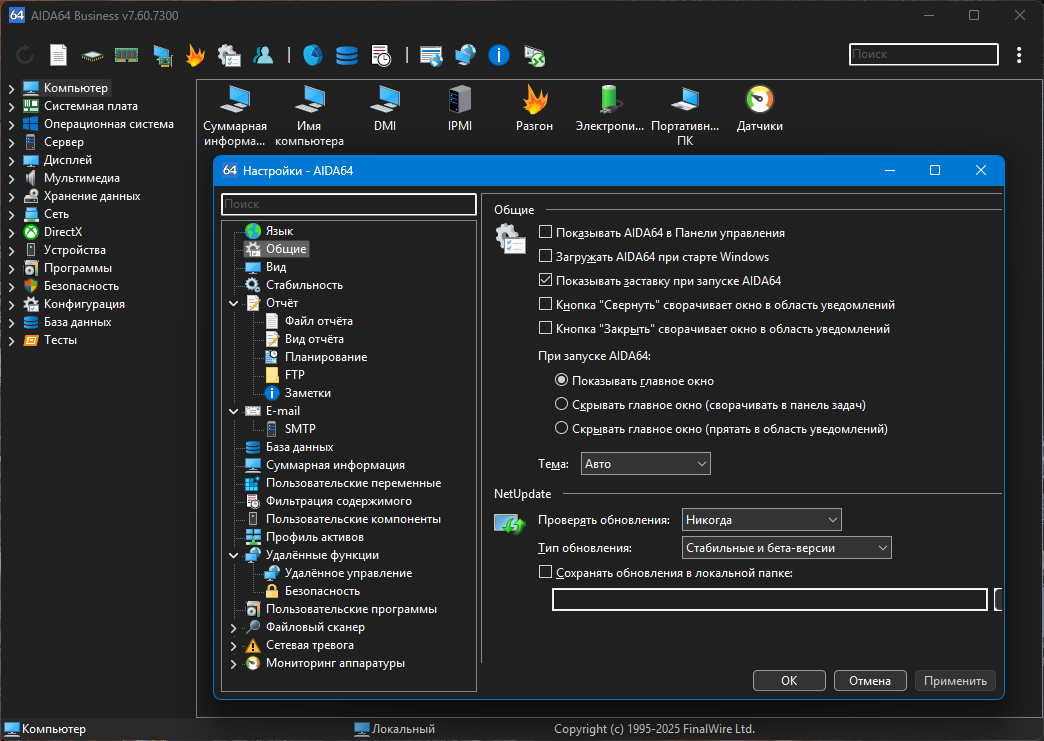Click the flame stability test toolbar icon
This screenshot has height=741, width=1044.
tap(195, 55)
